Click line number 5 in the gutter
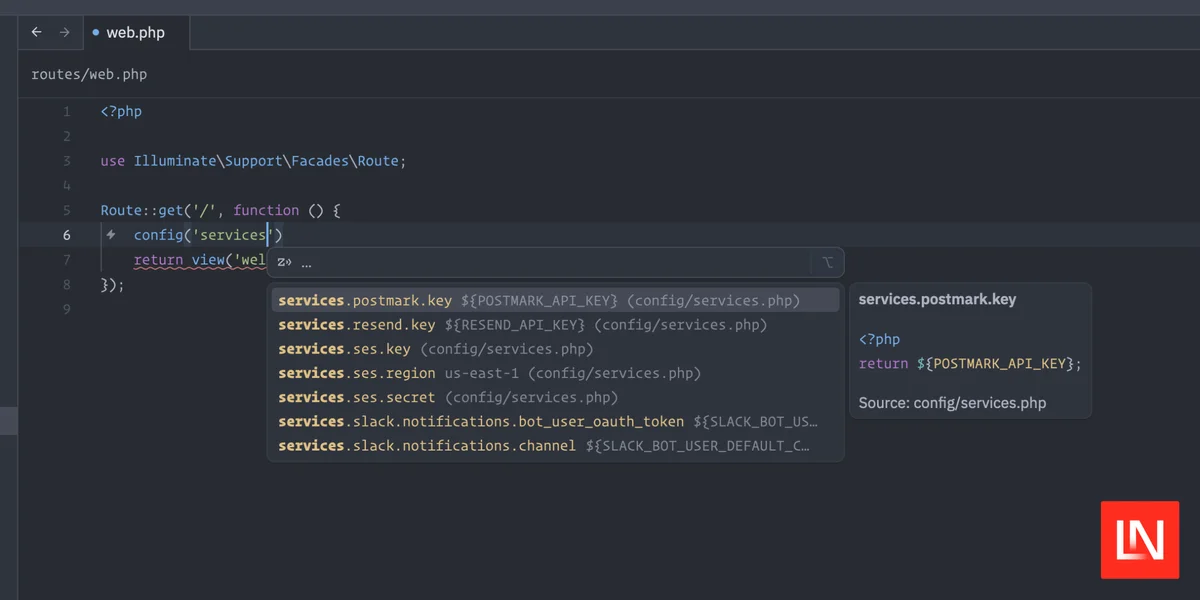Image resolution: width=1200 pixels, height=600 pixels. tap(66, 210)
